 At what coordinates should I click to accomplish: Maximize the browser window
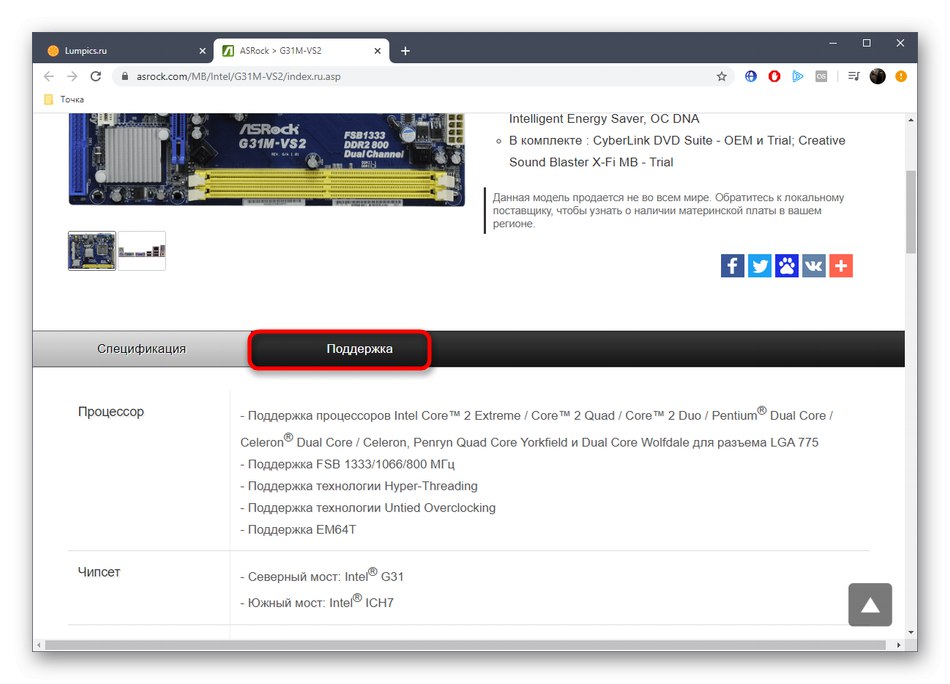[866, 43]
